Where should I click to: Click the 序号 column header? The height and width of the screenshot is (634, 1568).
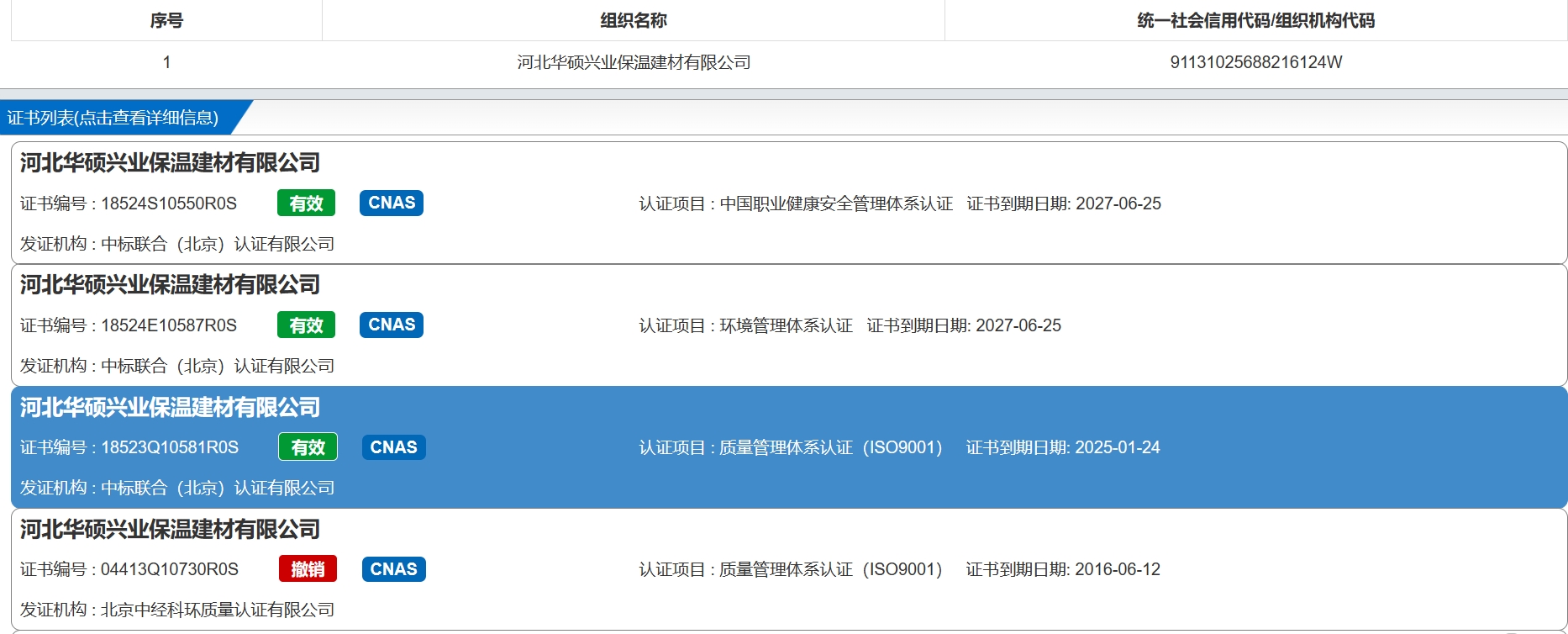[x=166, y=20]
